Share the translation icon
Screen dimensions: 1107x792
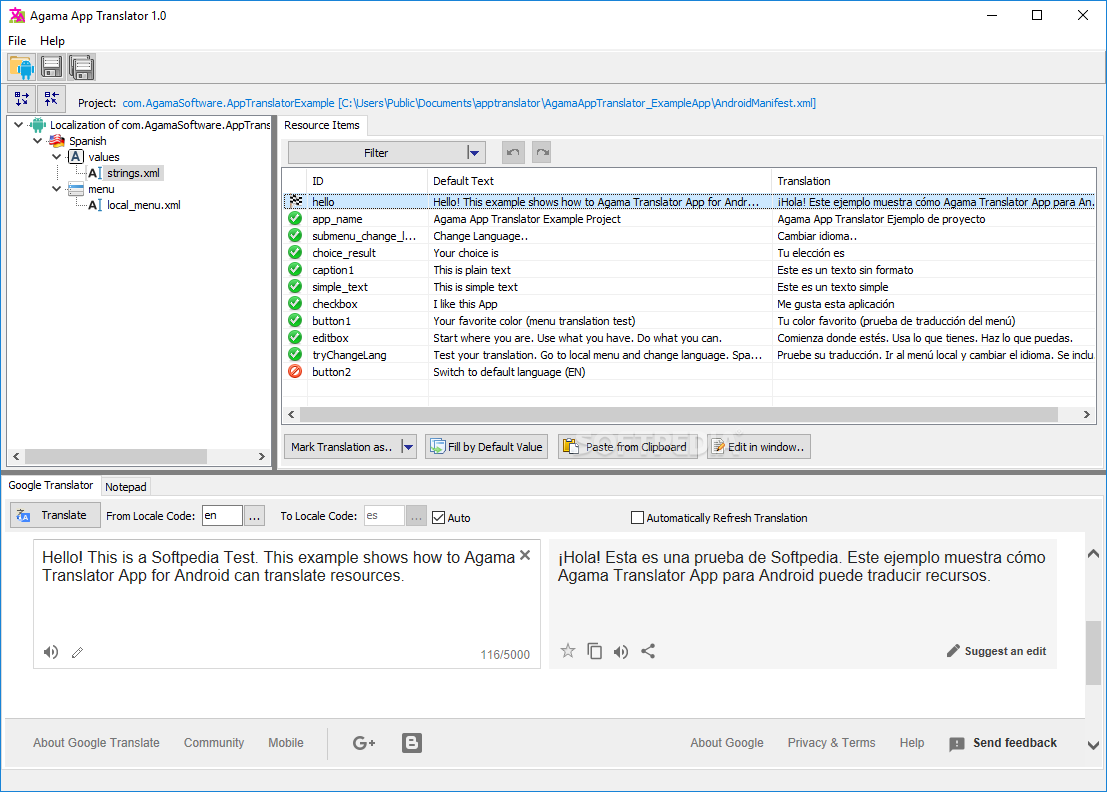648,651
